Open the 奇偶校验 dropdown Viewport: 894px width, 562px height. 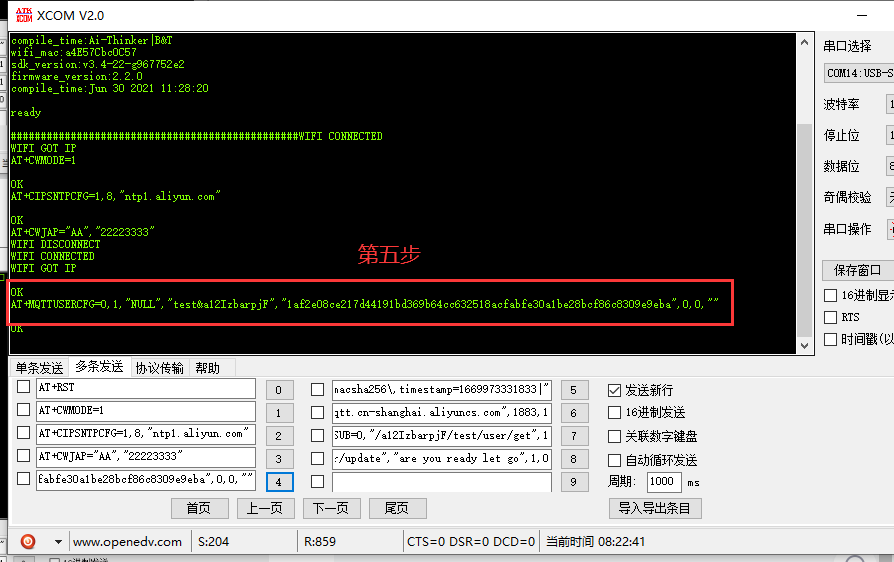click(890, 197)
